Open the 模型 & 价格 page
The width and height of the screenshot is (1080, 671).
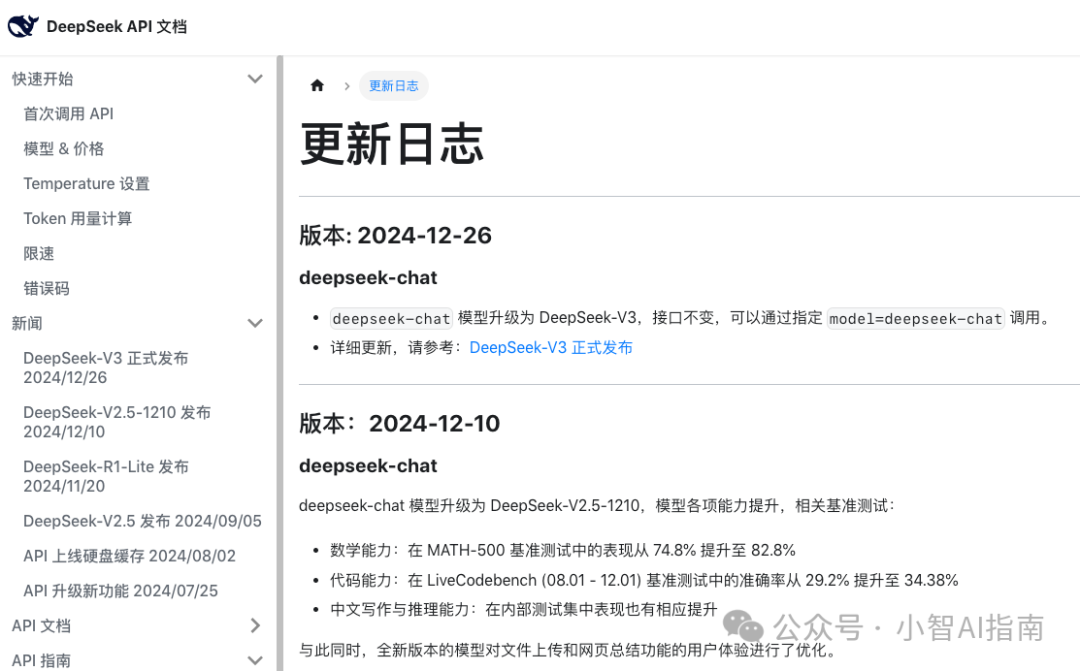click(x=64, y=149)
